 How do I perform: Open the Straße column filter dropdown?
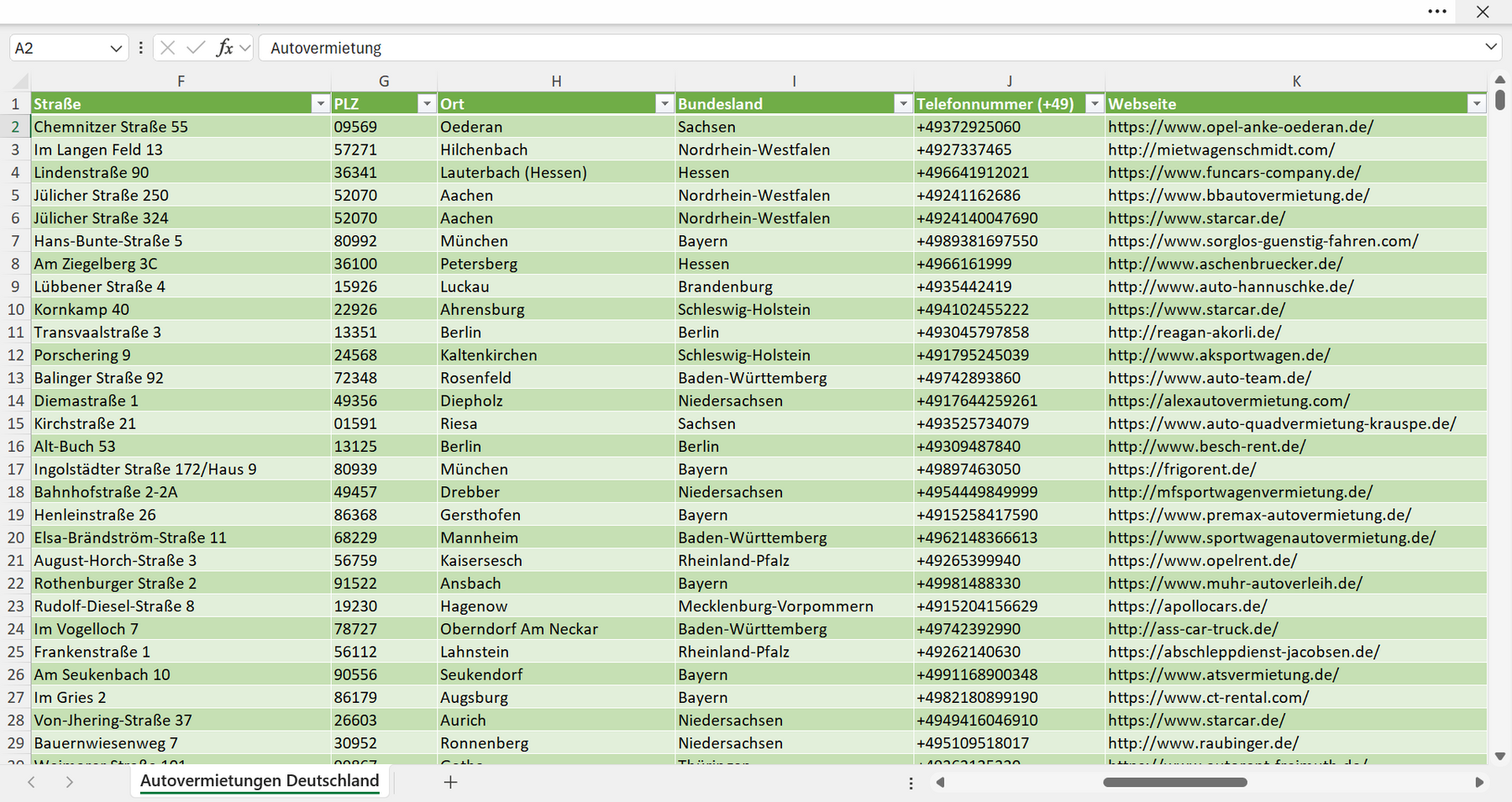click(320, 103)
